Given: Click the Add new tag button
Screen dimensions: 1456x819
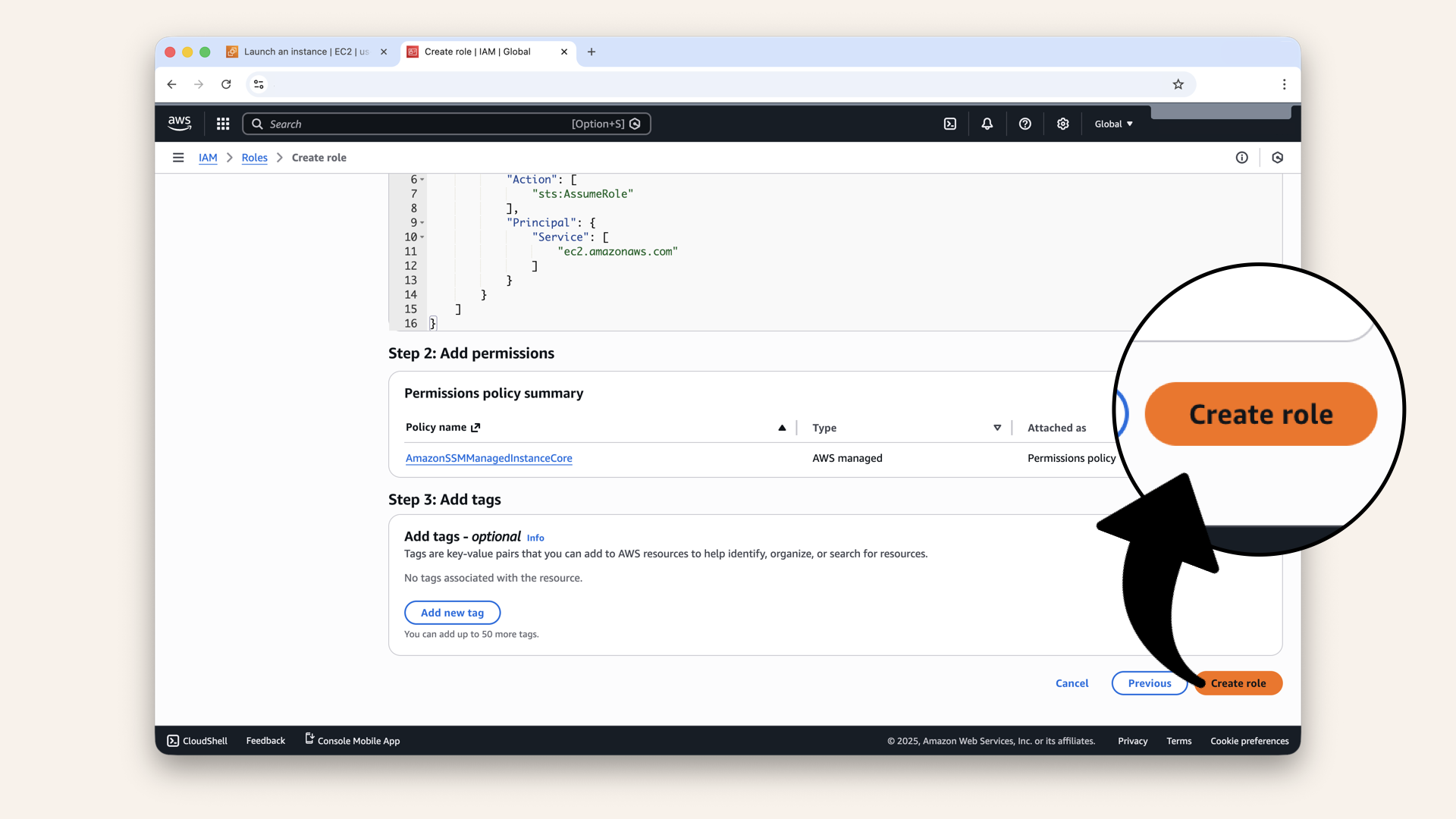Looking at the screenshot, I should click(x=452, y=613).
